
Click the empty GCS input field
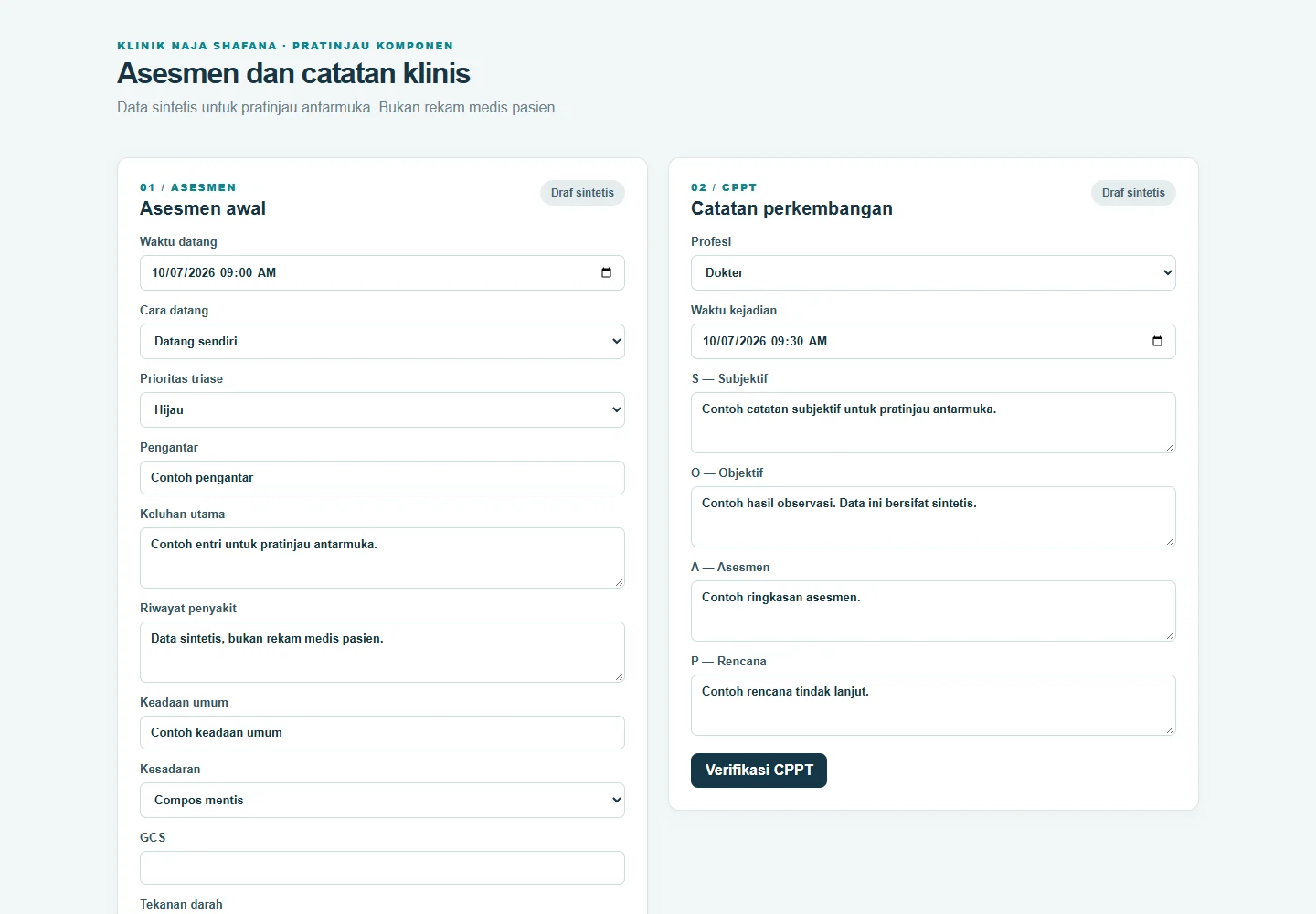[x=382, y=867]
